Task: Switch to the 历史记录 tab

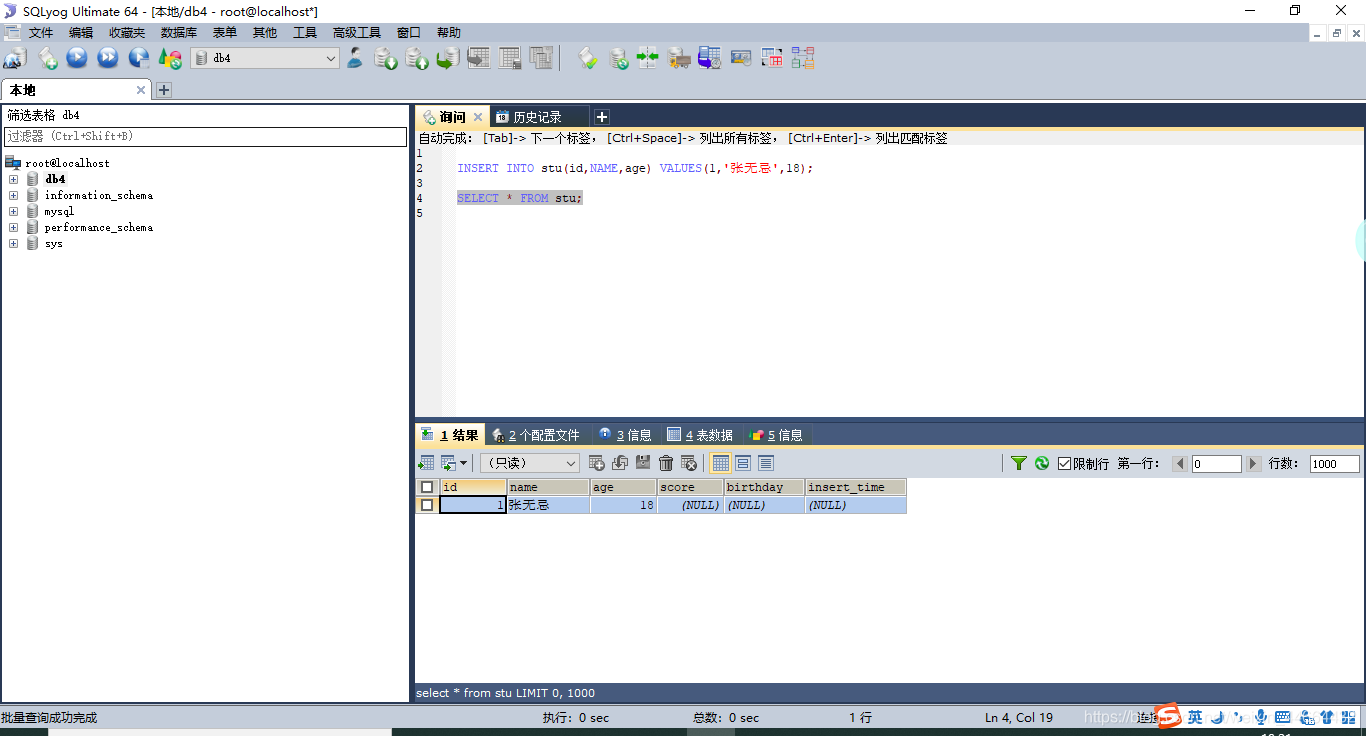Action: [538, 117]
